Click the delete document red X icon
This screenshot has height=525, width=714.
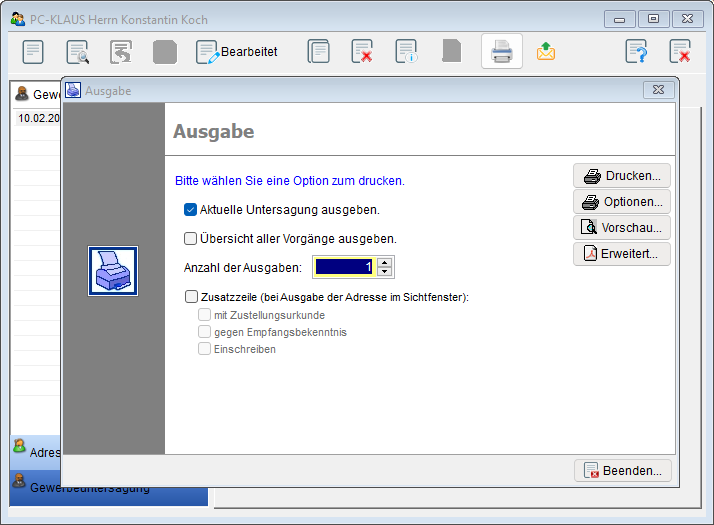pos(362,52)
